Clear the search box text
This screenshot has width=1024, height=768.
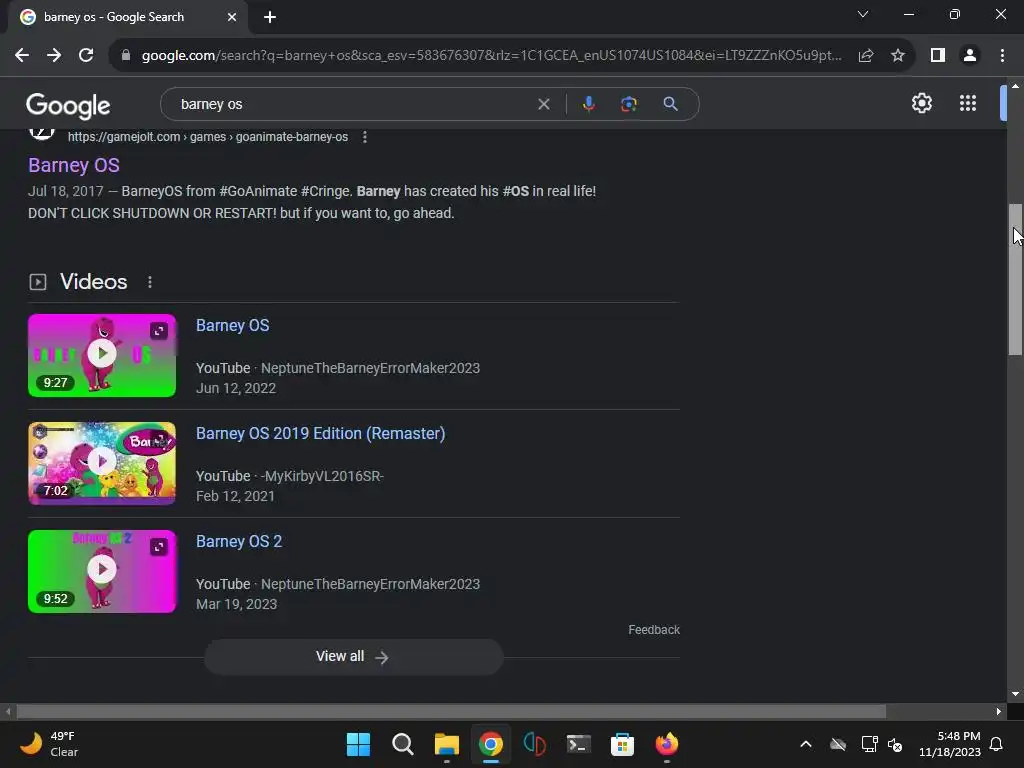(543, 104)
